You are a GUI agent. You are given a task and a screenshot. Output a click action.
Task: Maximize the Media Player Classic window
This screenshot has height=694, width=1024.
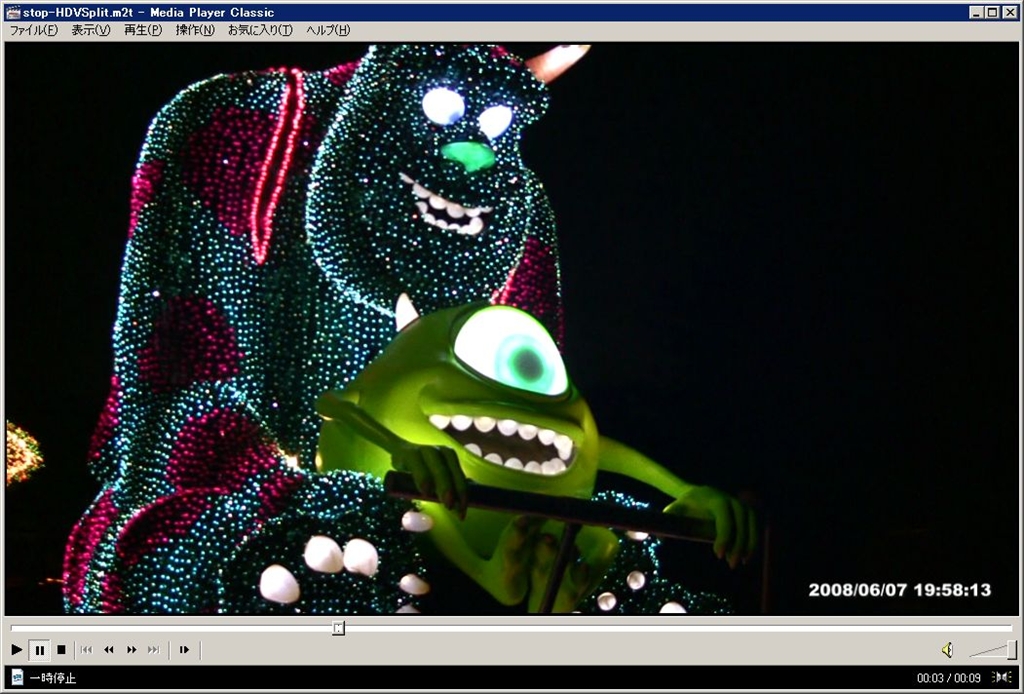point(992,12)
